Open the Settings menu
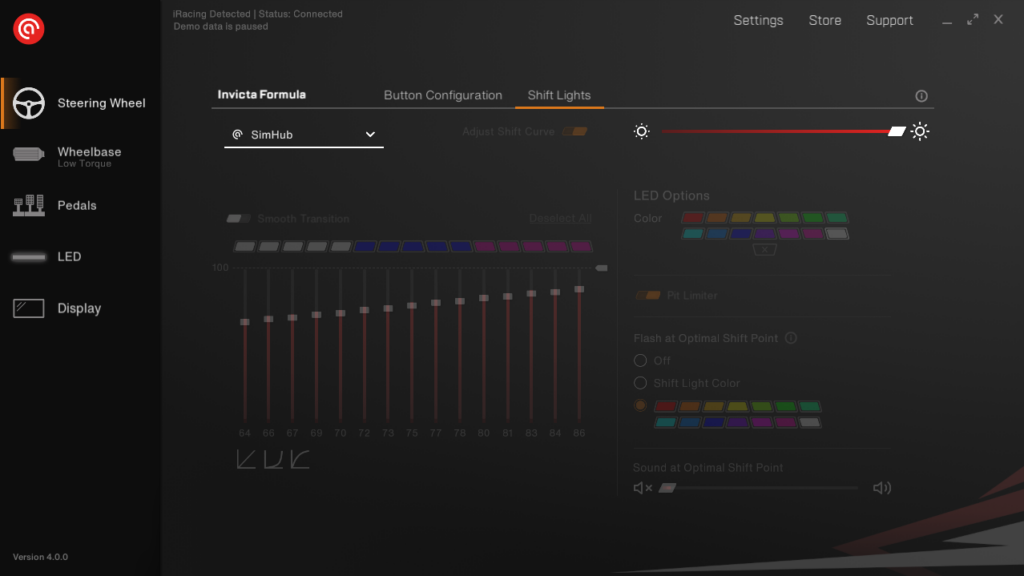This screenshot has height=576, width=1024. tap(758, 20)
